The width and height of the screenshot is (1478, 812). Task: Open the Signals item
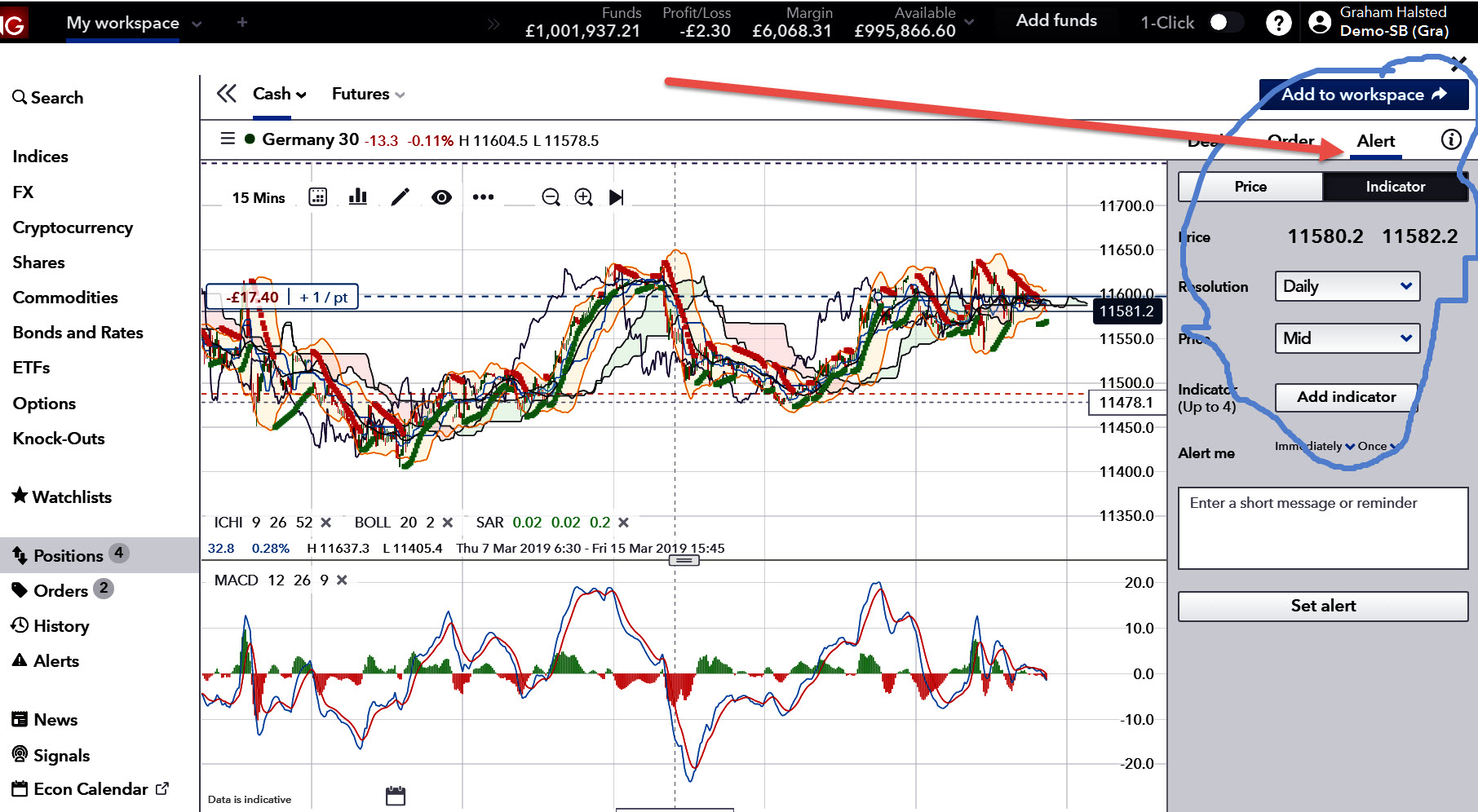[51, 755]
